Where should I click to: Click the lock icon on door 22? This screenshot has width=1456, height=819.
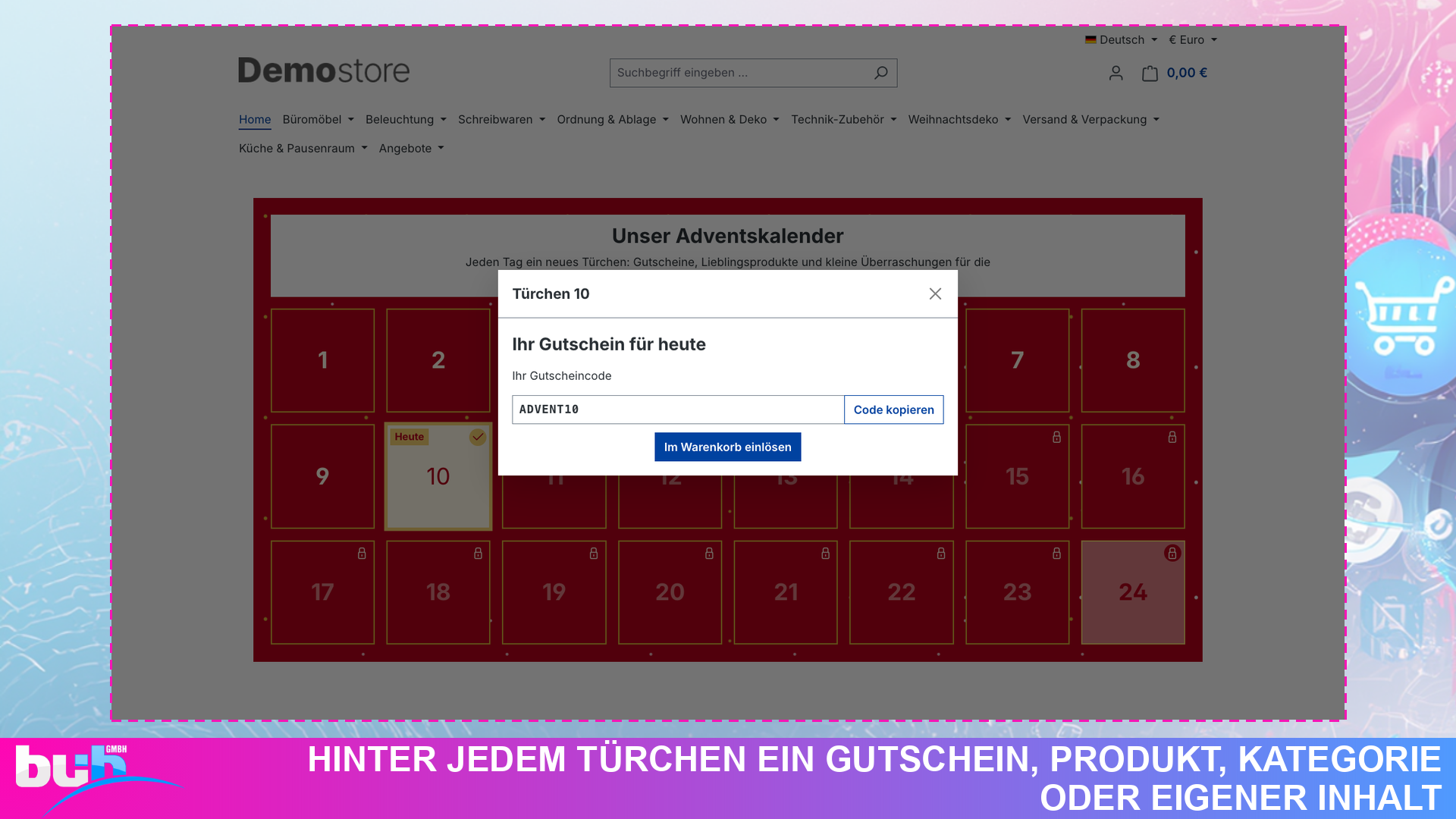(941, 554)
